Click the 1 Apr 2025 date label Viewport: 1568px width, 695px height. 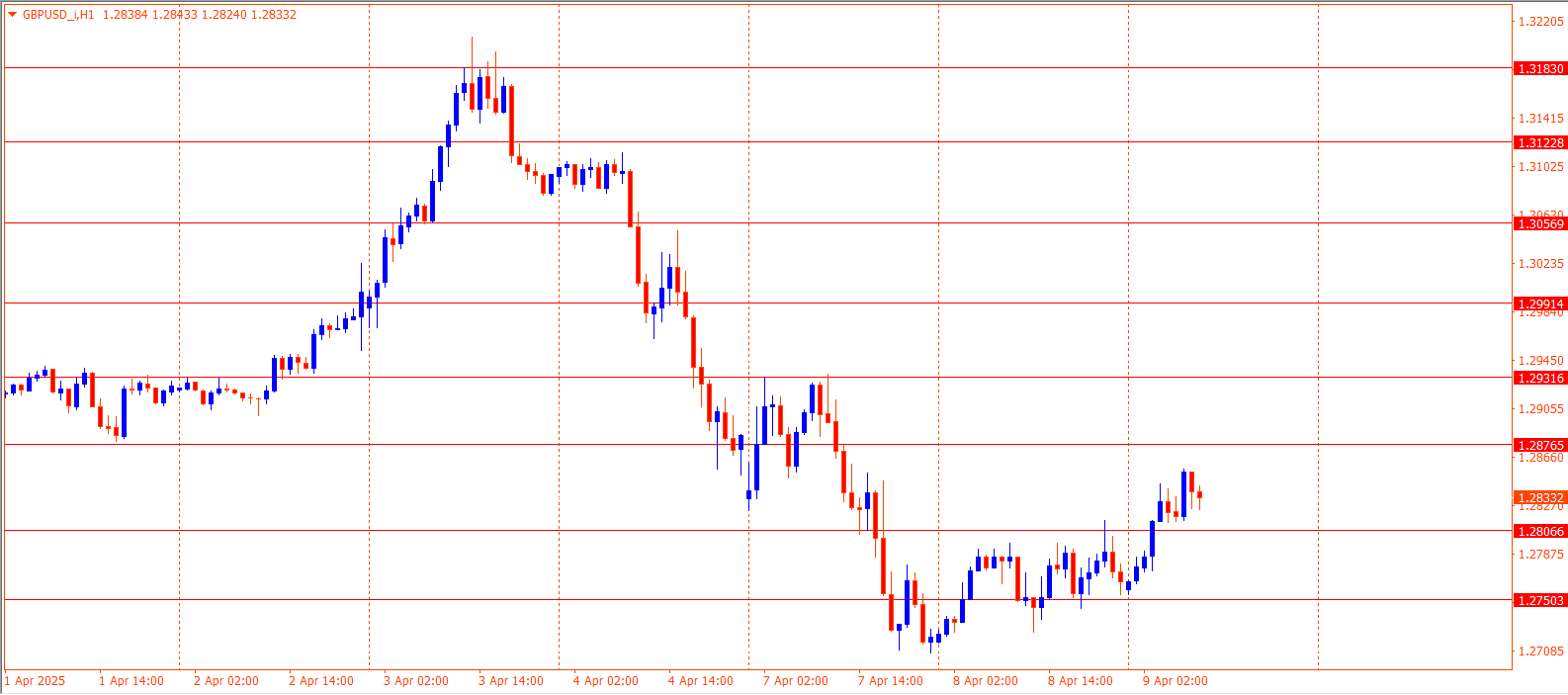point(35,680)
